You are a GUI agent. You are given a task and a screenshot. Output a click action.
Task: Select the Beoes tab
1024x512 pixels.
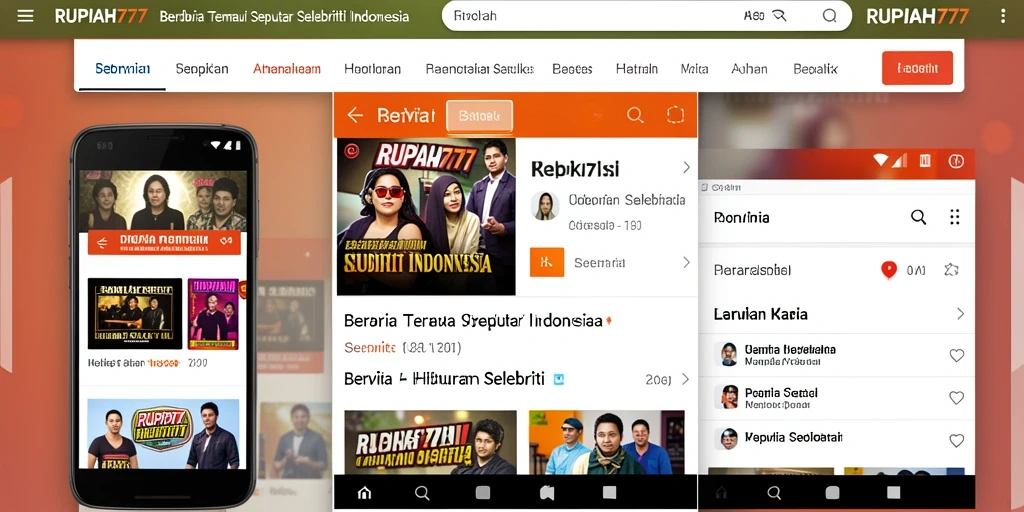[572, 69]
